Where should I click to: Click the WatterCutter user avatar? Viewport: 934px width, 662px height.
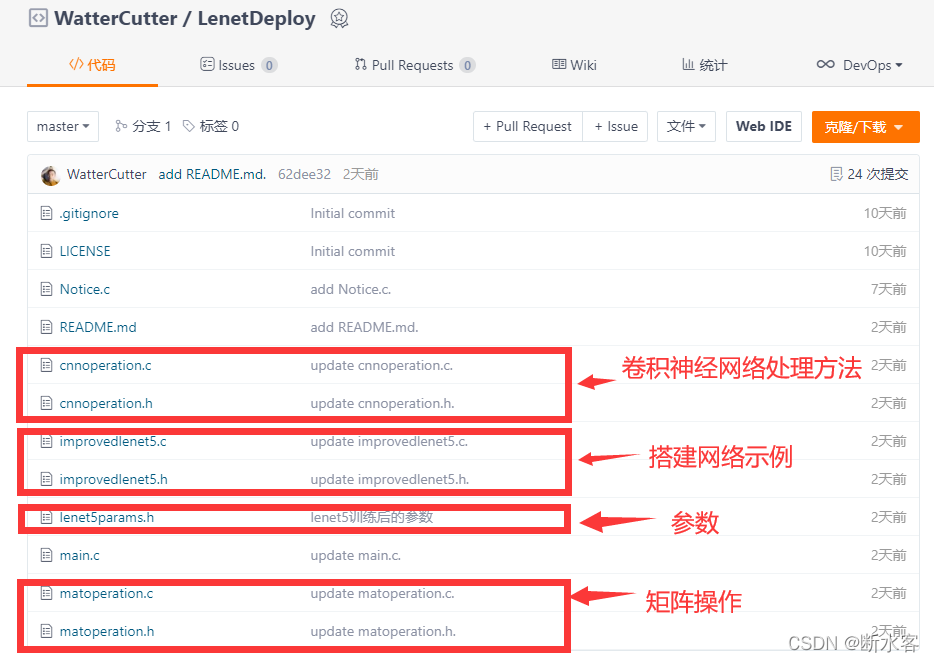click(x=50, y=175)
